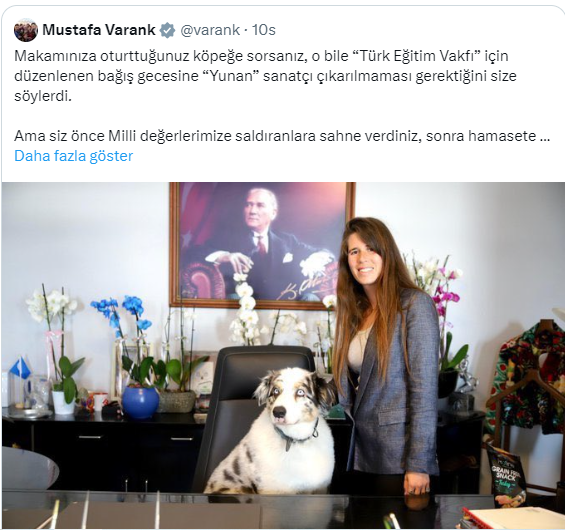
Task: Click the round blue flower pot
Action: coord(140,402)
